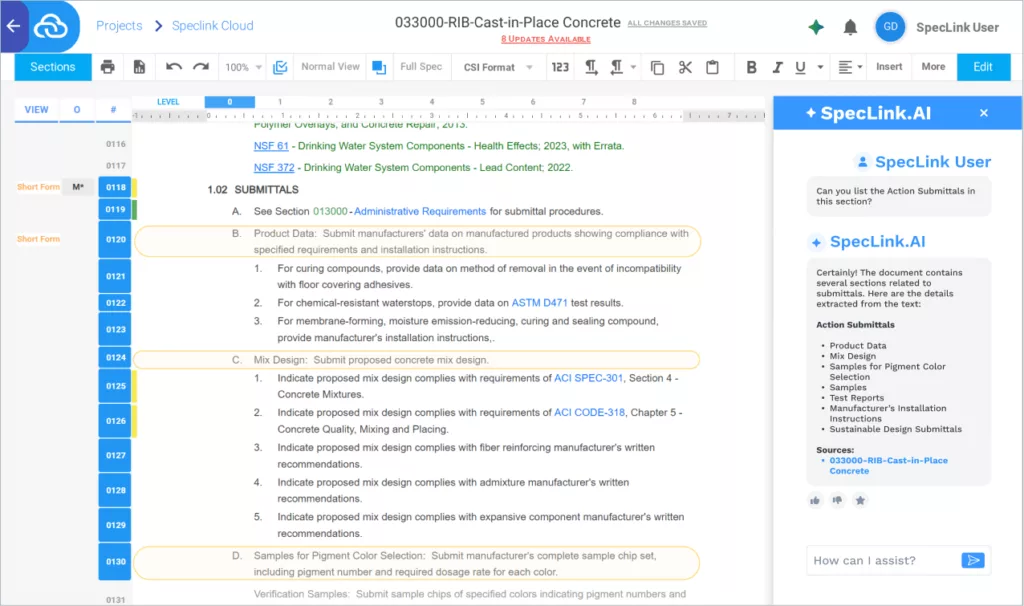Open NSF 372 reference link
This screenshot has height=606, width=1024.
point(274,167)
